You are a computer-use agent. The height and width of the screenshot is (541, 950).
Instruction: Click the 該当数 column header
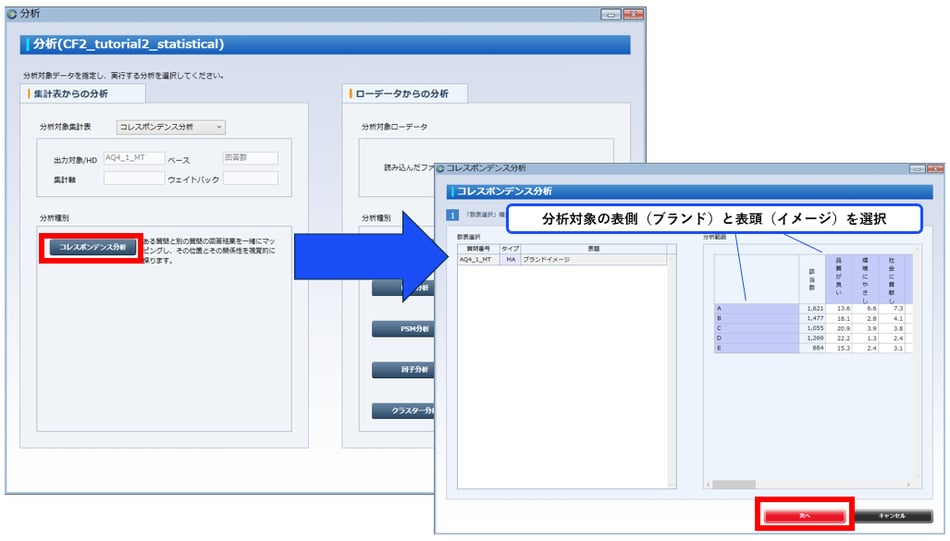click(x=812, y=279)
